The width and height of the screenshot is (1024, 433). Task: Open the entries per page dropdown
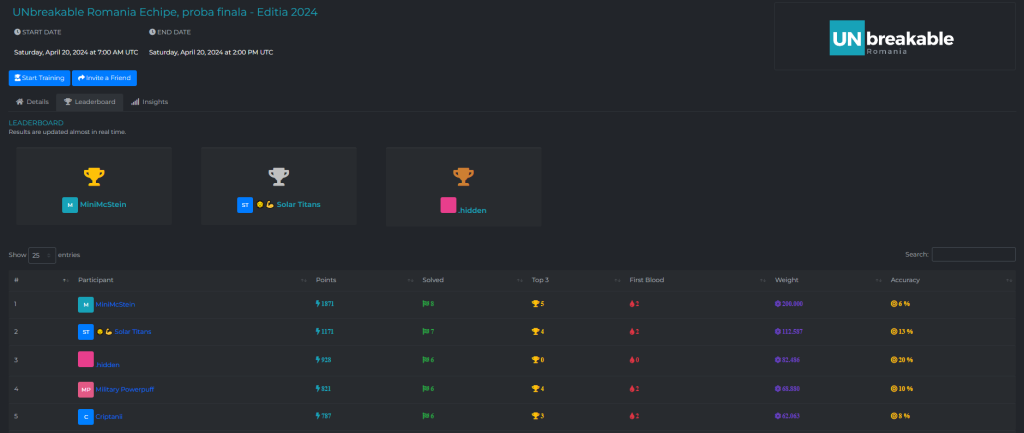[42, 255]
